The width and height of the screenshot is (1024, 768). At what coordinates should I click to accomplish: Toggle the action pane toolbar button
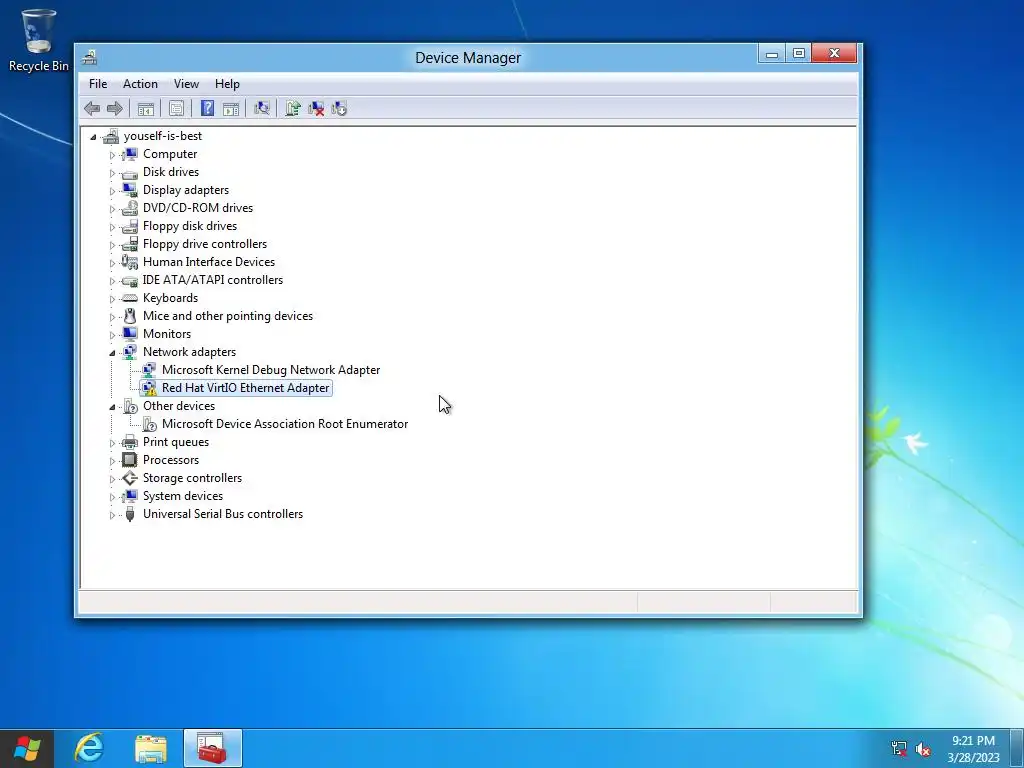tap(231, 108)
